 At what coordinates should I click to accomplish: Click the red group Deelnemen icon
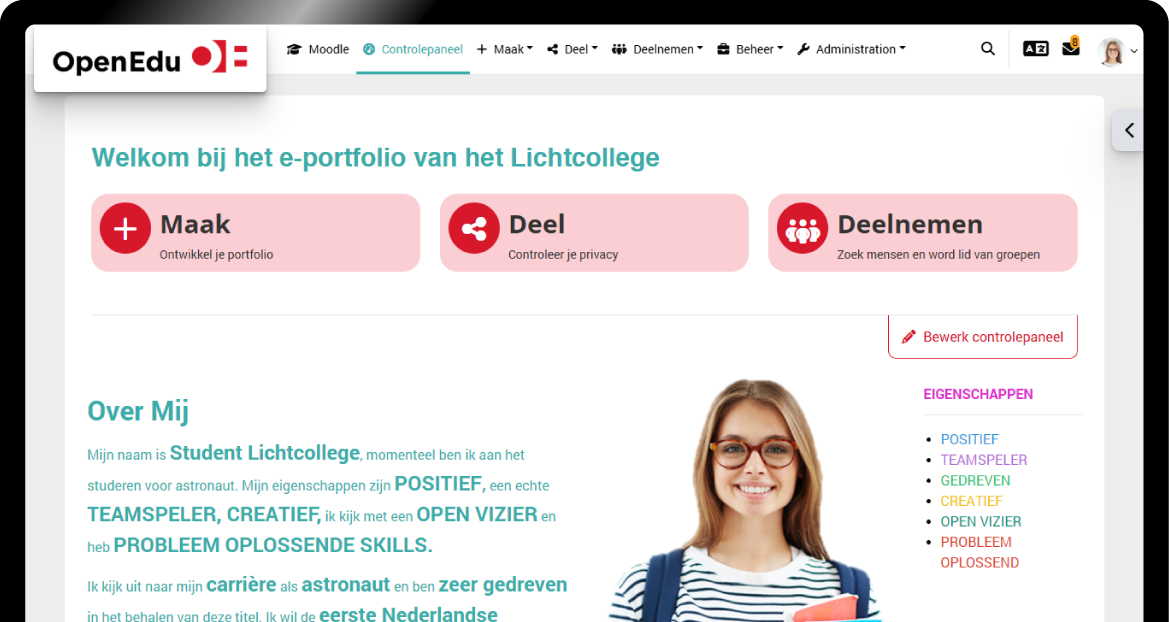pos(802,228)
